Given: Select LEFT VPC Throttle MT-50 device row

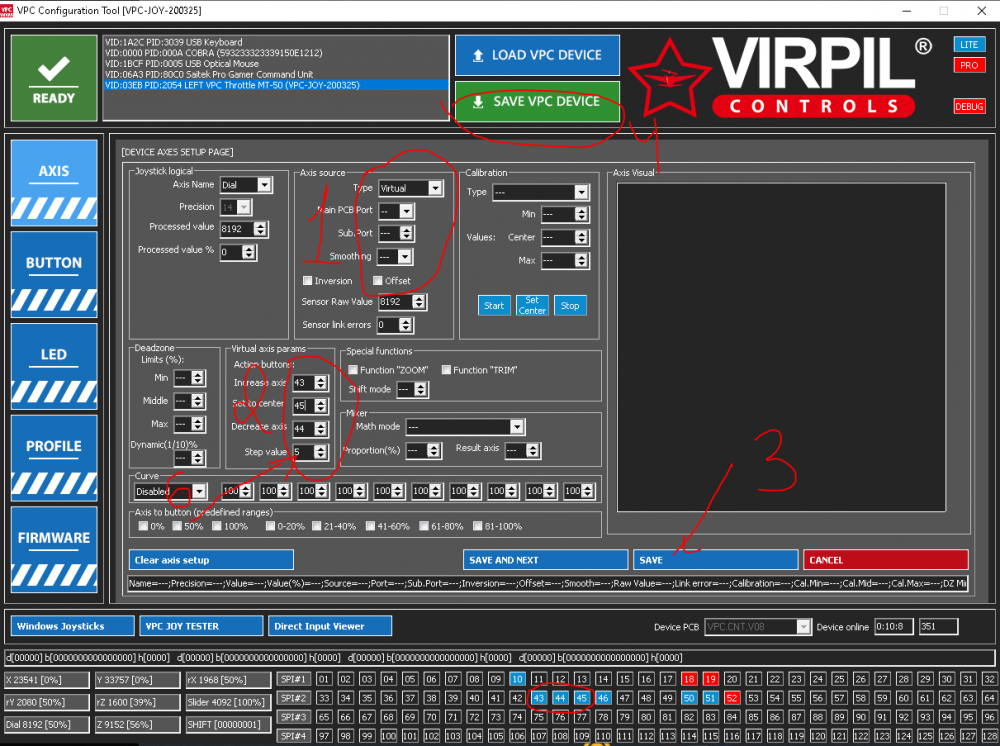Looking at the screenshot, I should [276, 85].
